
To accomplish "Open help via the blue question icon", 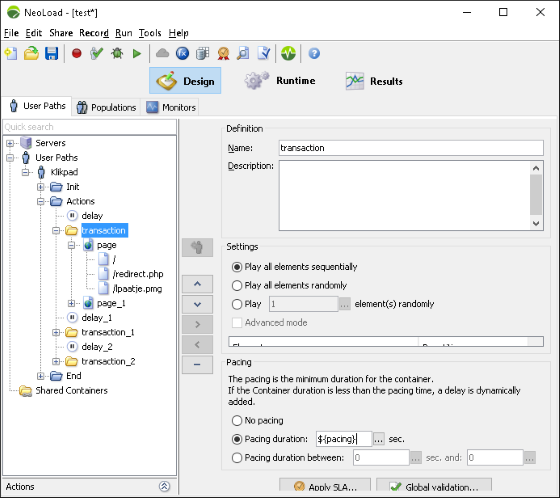I will [x=314, y=54].
